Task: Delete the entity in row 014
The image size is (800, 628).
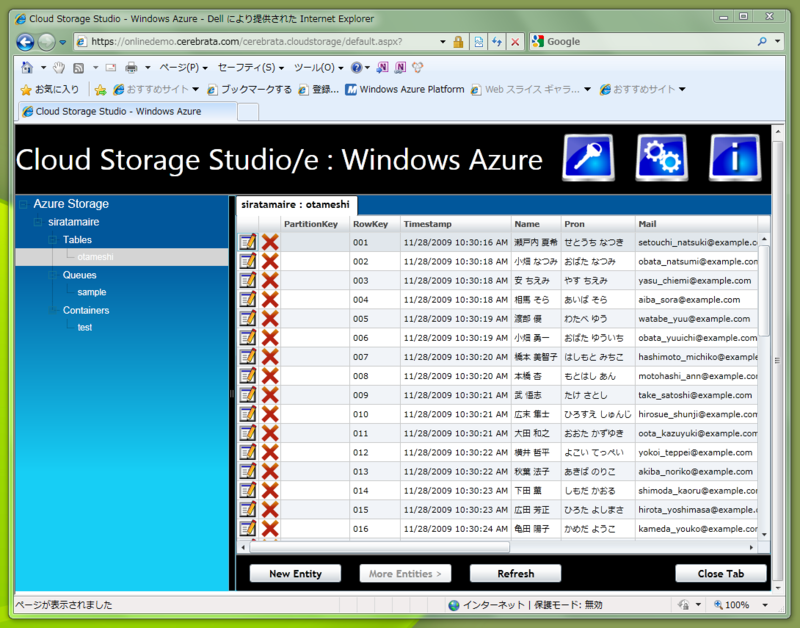Action: [x=270, y=491]
